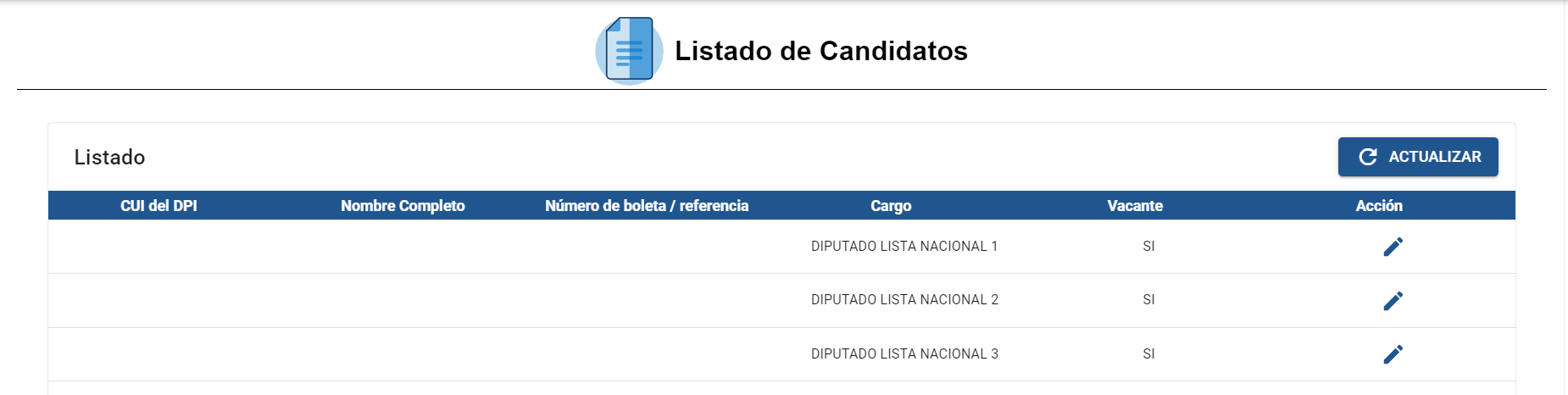This screenshot has height=395, width=1568.
Task: Click the document icon beside the page title
Action: [629, 51]
